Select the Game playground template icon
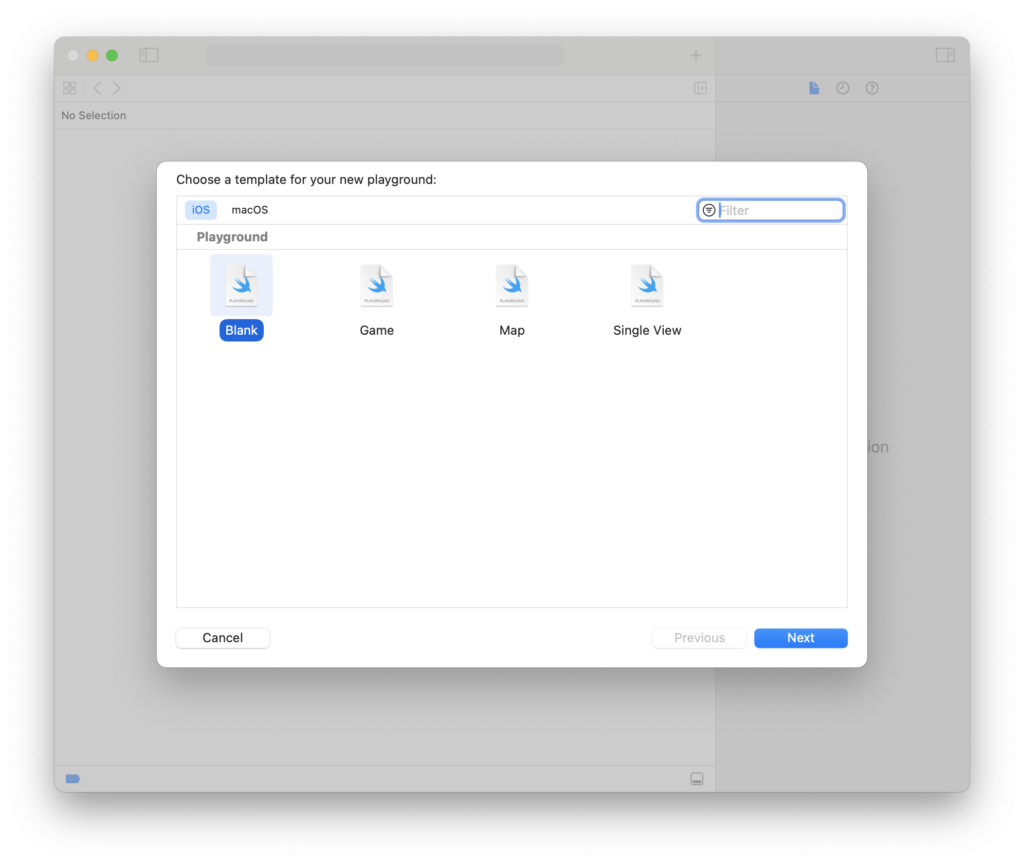Viewport: 1024px width, 864px height. [377, 285]
